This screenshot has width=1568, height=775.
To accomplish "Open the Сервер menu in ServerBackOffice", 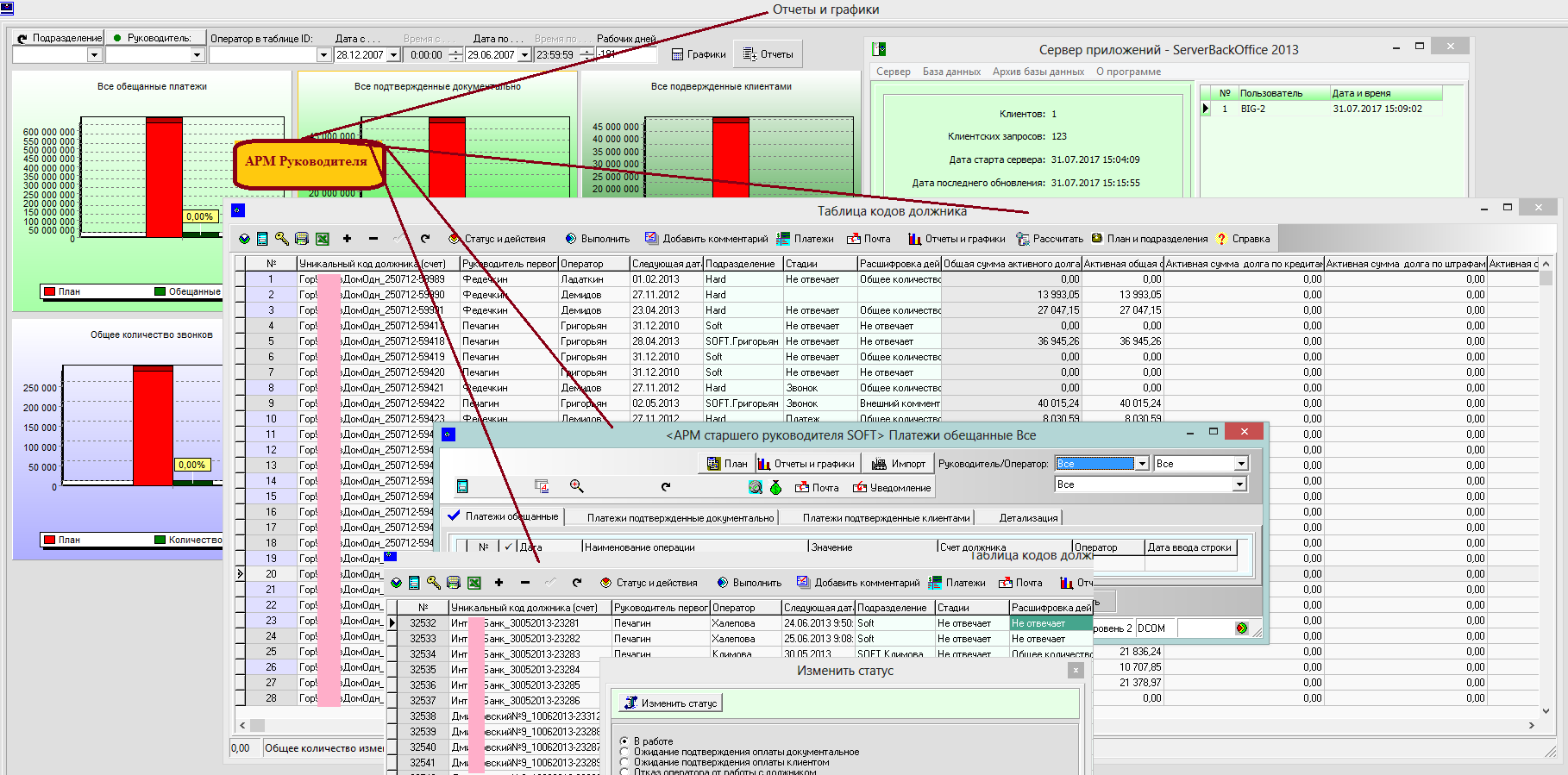I will point(893,72).
